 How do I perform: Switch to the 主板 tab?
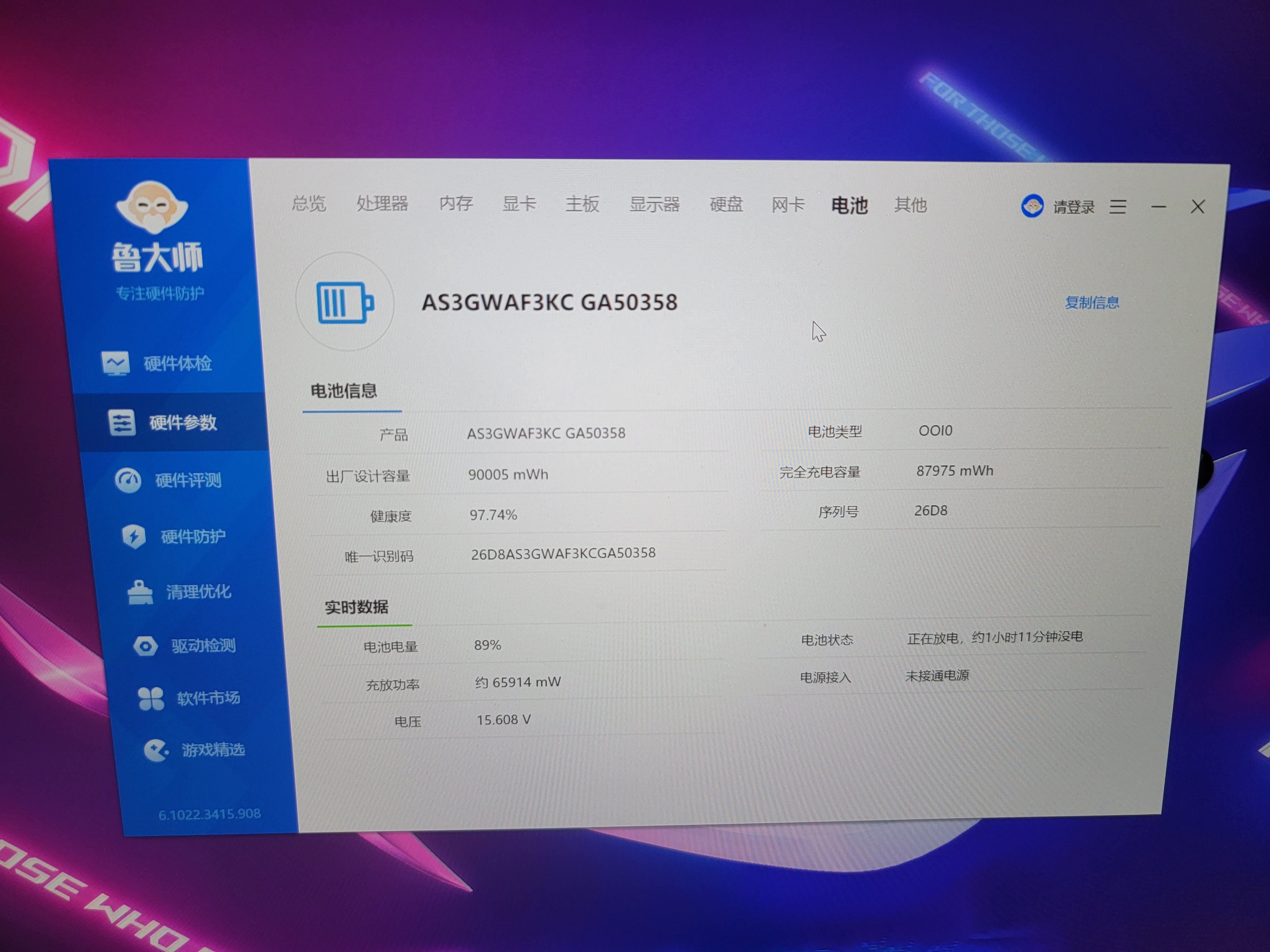pos(582,204)
